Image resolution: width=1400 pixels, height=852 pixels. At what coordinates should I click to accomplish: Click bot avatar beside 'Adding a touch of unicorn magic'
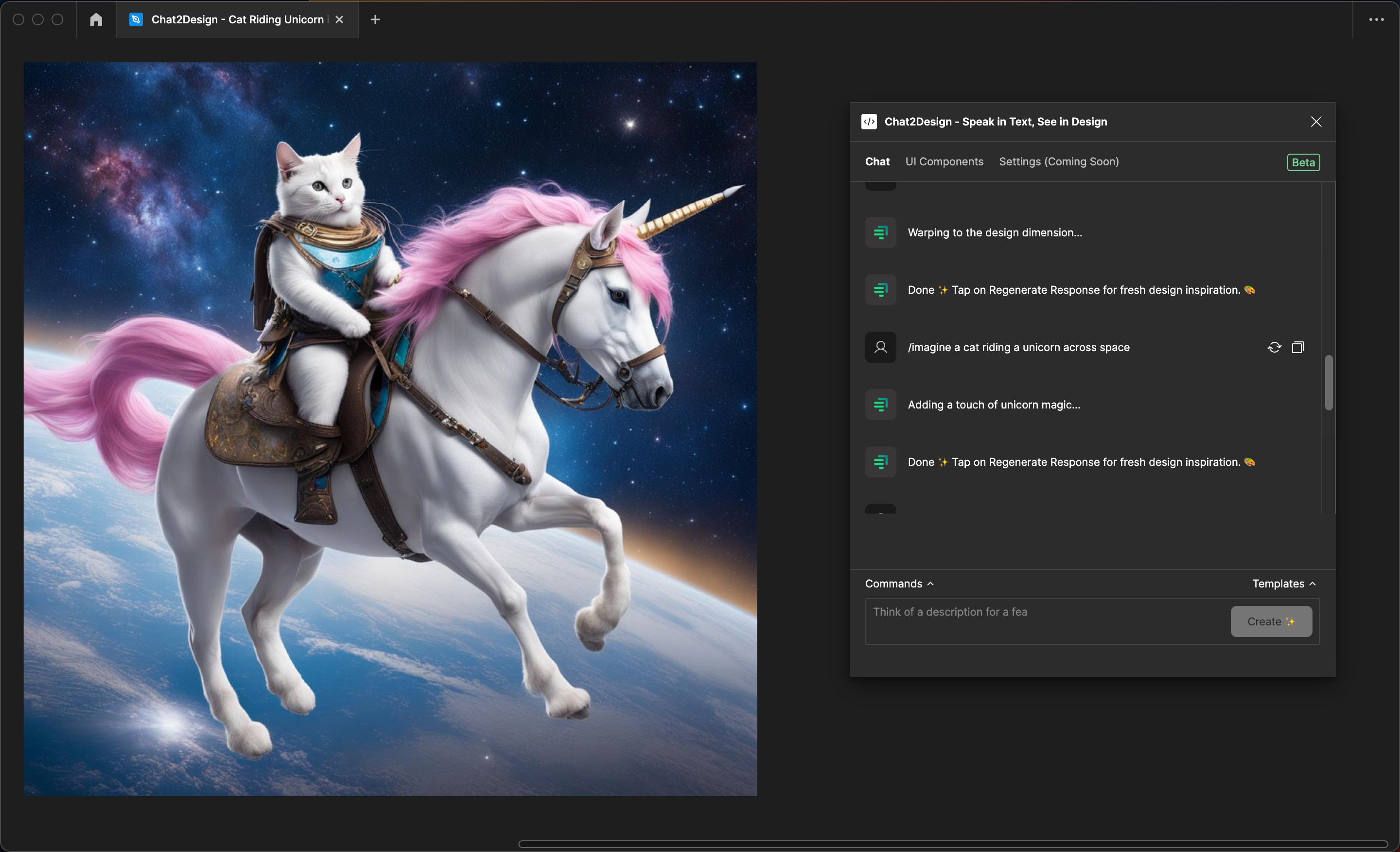click(x=880, y=405)
